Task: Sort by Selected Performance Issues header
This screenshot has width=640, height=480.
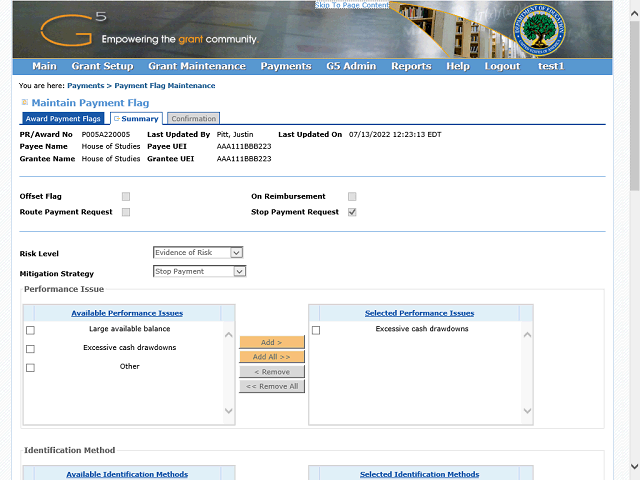Action: tap(419, 313)
